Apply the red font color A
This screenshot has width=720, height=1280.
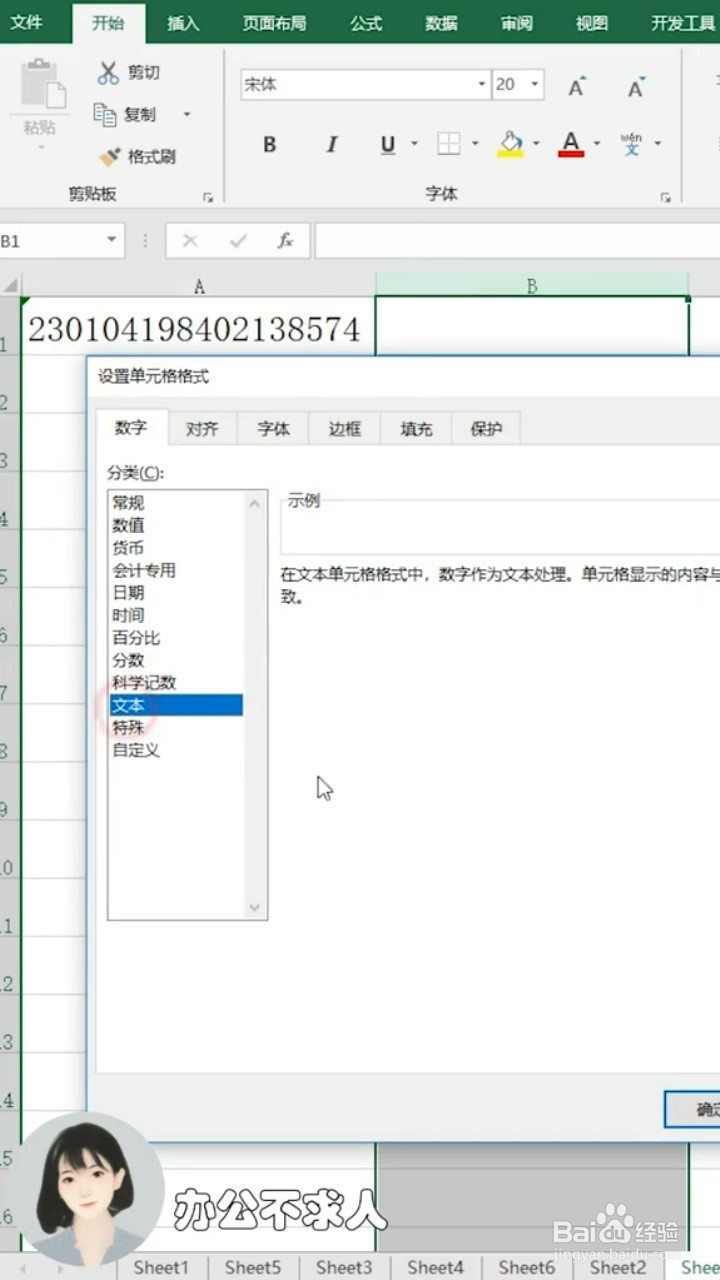[x=571, y=144]
